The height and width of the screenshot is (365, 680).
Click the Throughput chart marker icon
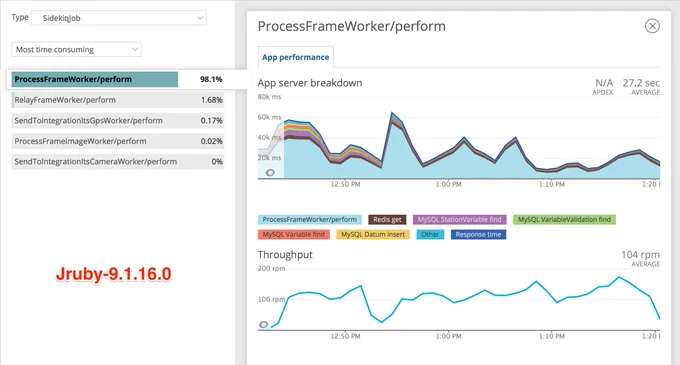pos(264,324)
